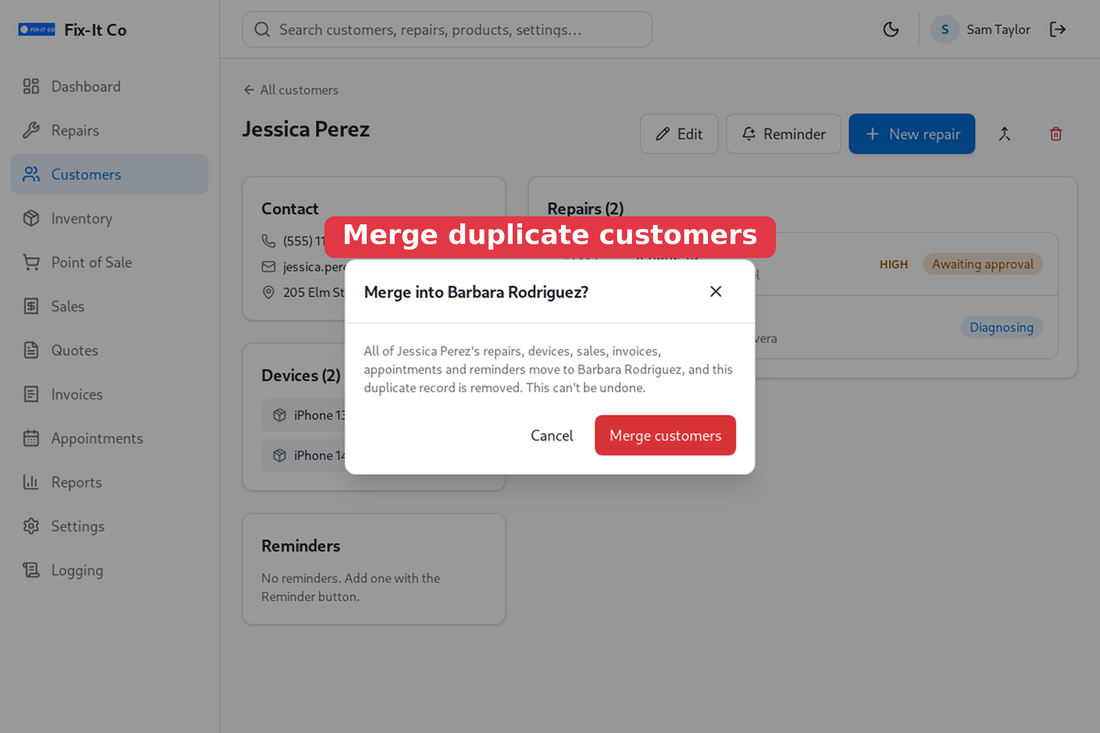
Task: Toggle dark mode with the moon icon
Action: coord(891,29)
